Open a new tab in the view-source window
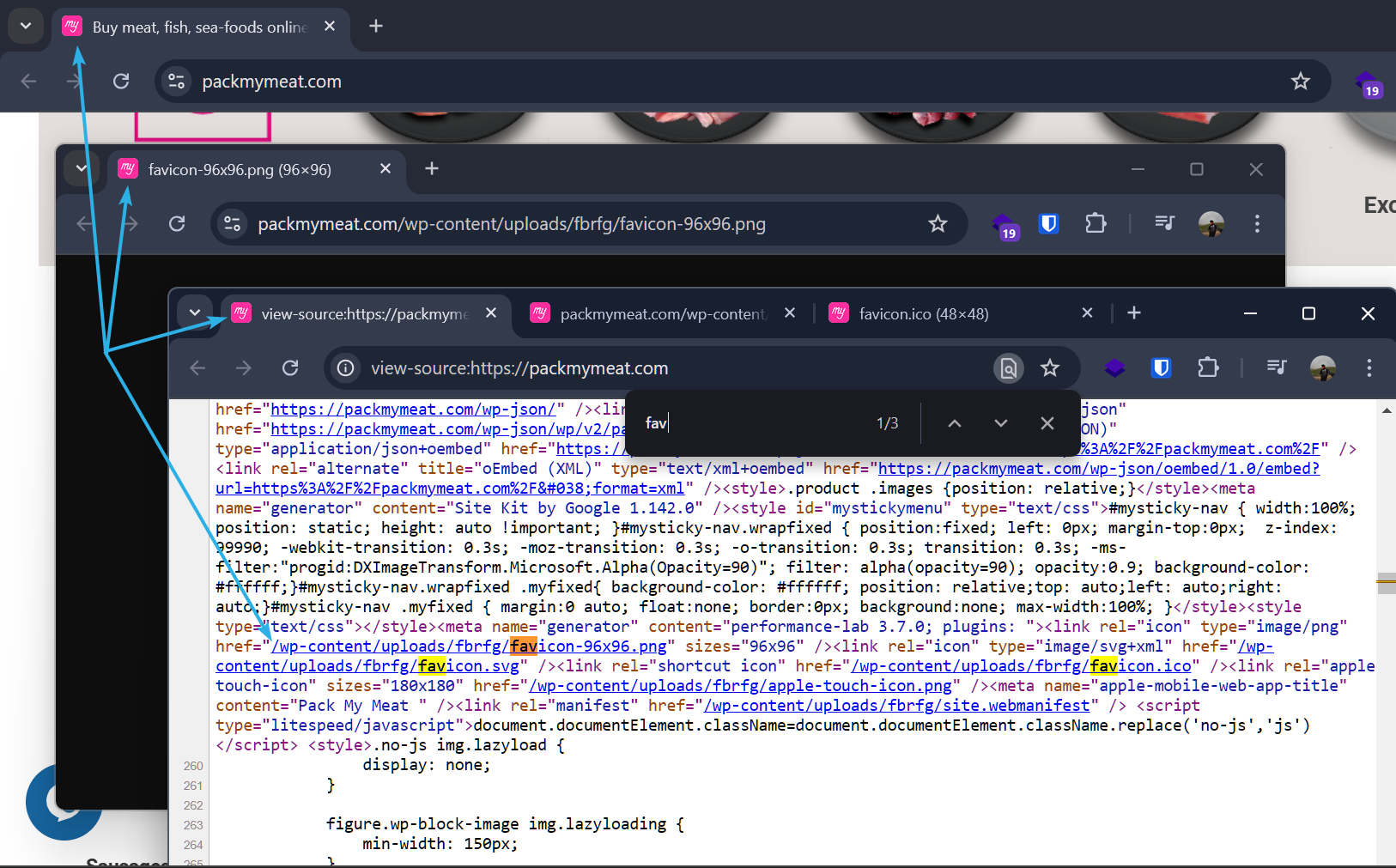This screenshot has width=1396, height=868. [x=1134, y=313]
